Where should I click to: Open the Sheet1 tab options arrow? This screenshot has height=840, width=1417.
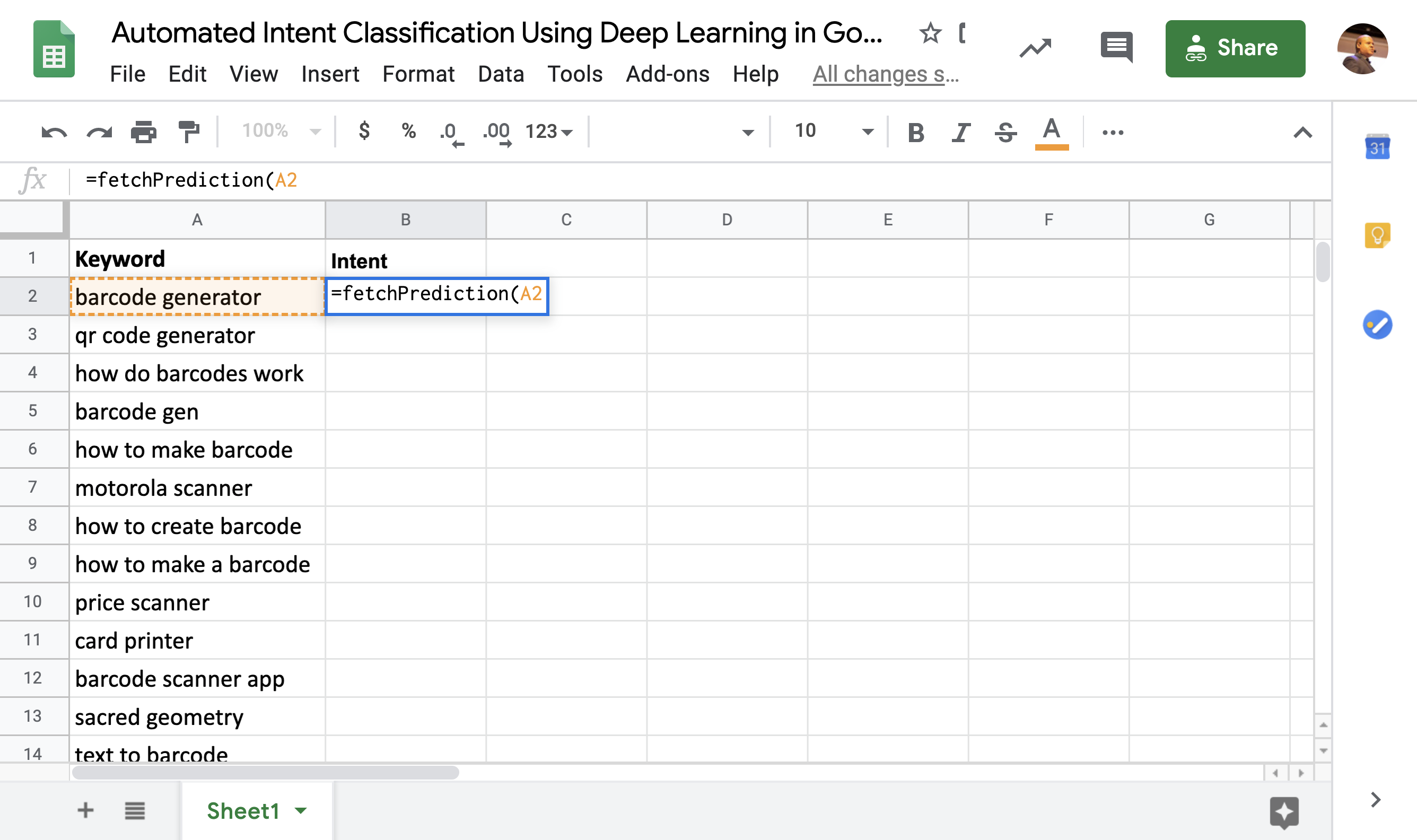coord(301,810)
